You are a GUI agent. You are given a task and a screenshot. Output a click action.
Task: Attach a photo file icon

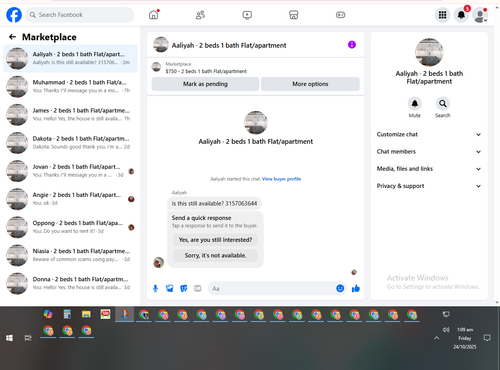[170, 288]
